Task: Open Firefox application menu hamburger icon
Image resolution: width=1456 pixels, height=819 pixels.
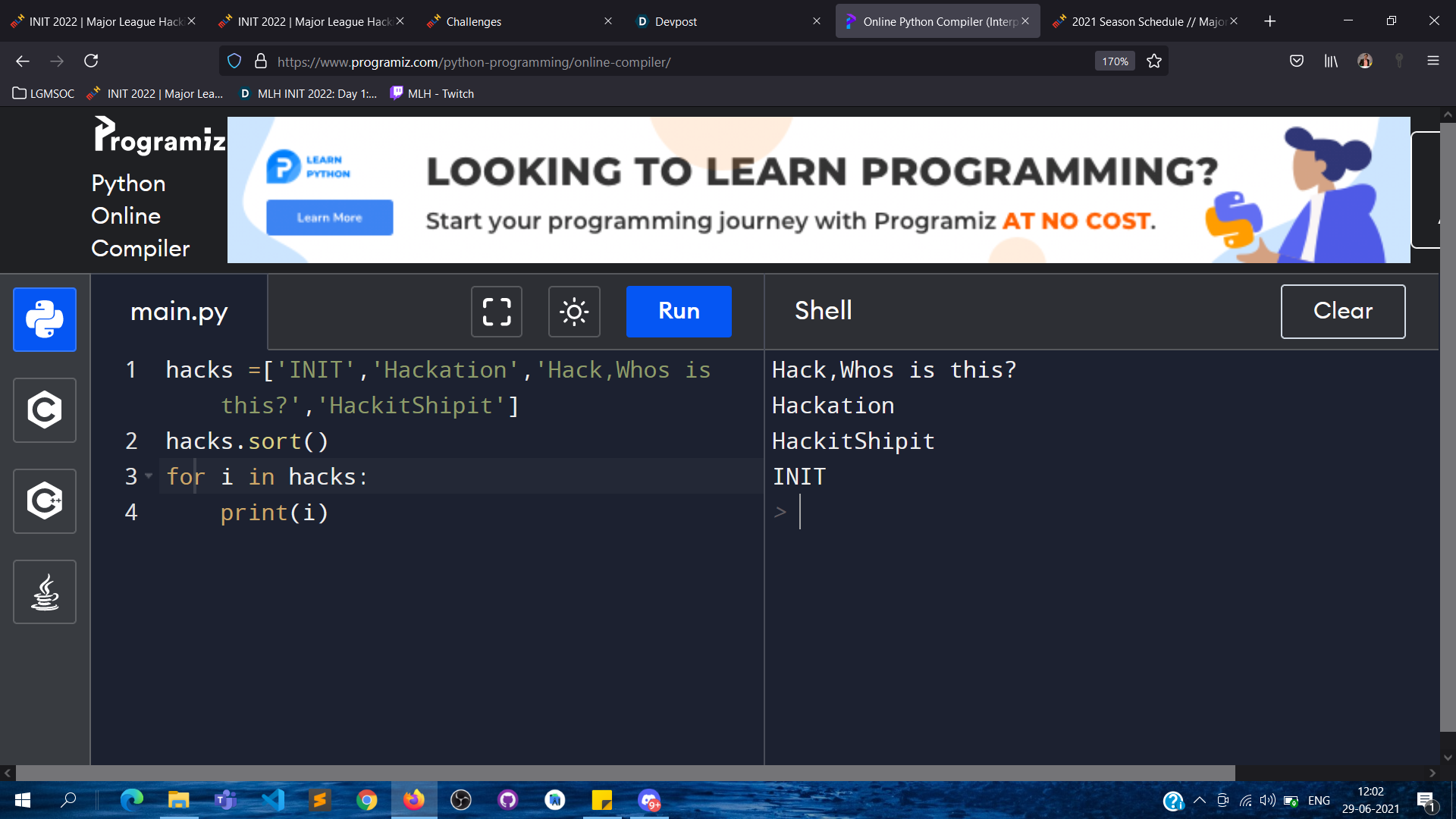Action: tap(1432, 61)
